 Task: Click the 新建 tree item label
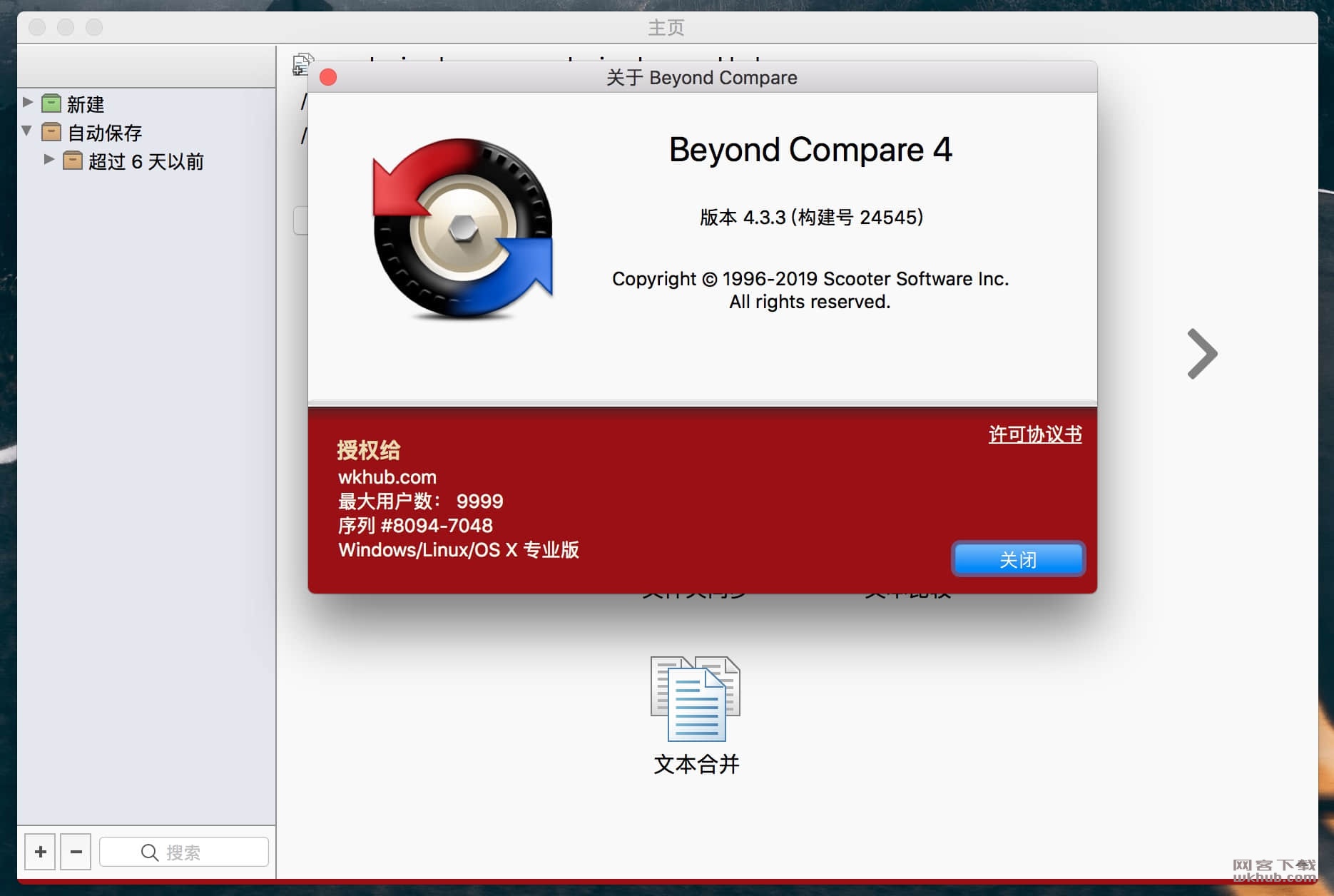click(86, 104)
